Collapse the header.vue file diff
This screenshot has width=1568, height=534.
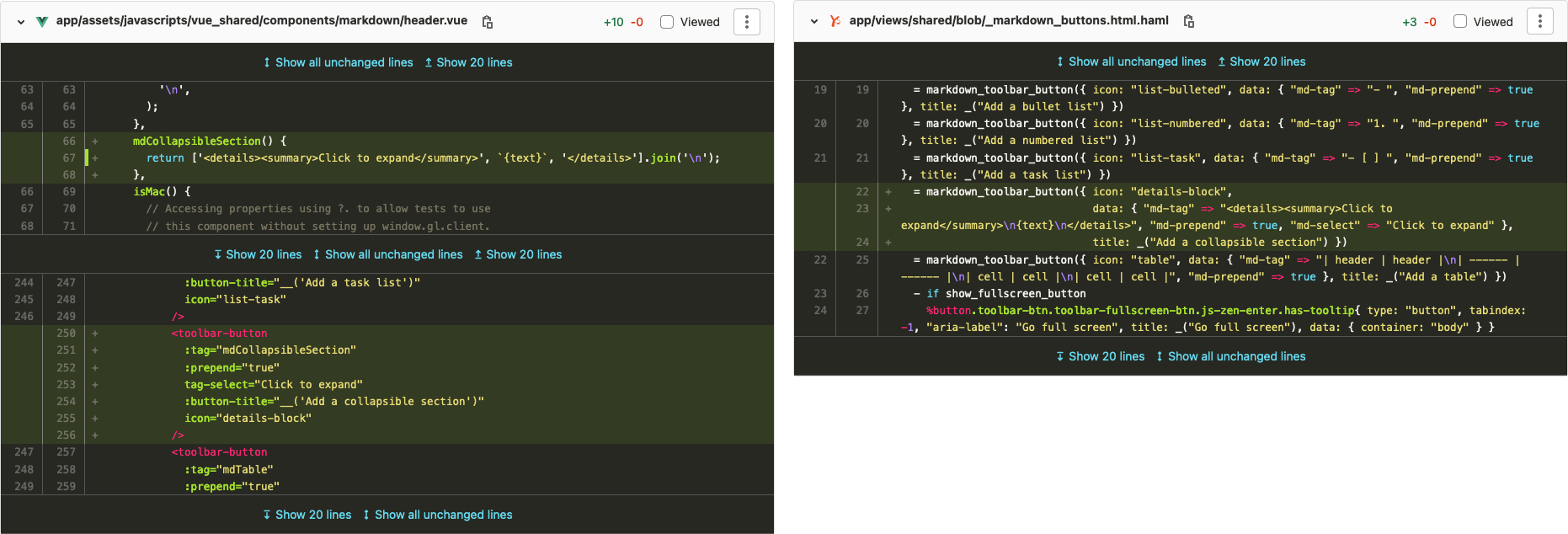click(21, 22)
